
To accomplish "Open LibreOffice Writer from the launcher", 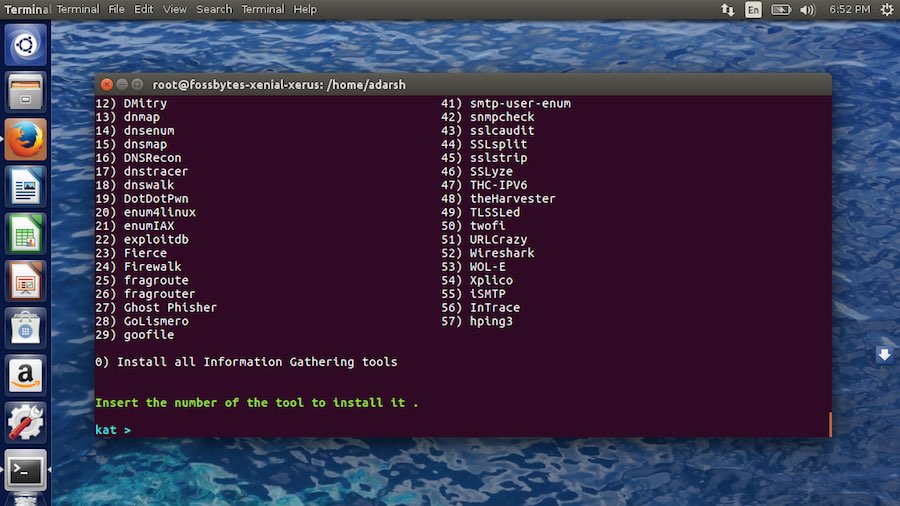I will [26, 186].
